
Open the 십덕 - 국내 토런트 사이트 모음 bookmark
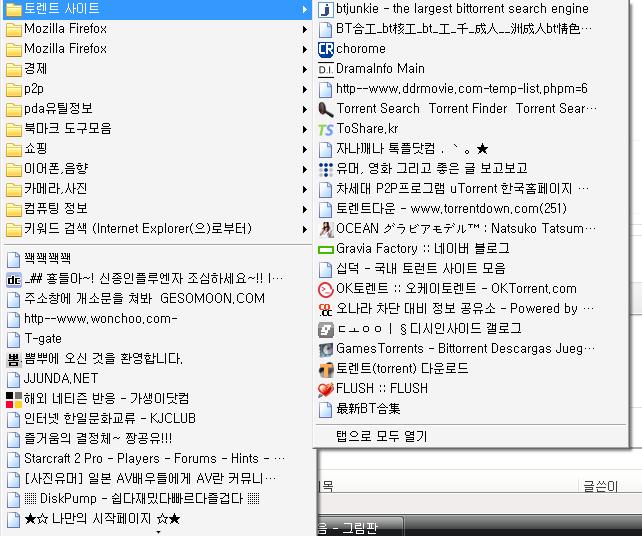tap(471, 269)
